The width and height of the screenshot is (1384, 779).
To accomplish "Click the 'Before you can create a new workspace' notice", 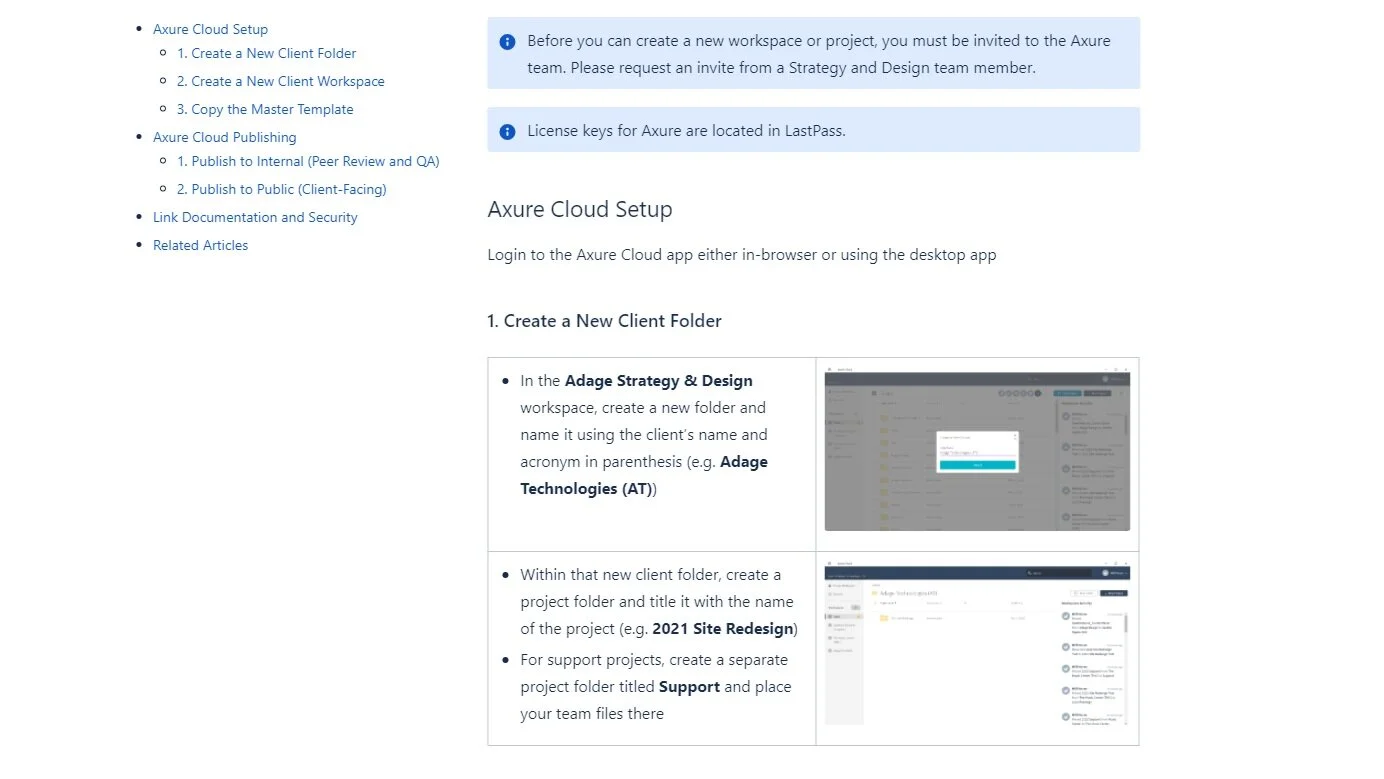I will [x=818, y=55].
